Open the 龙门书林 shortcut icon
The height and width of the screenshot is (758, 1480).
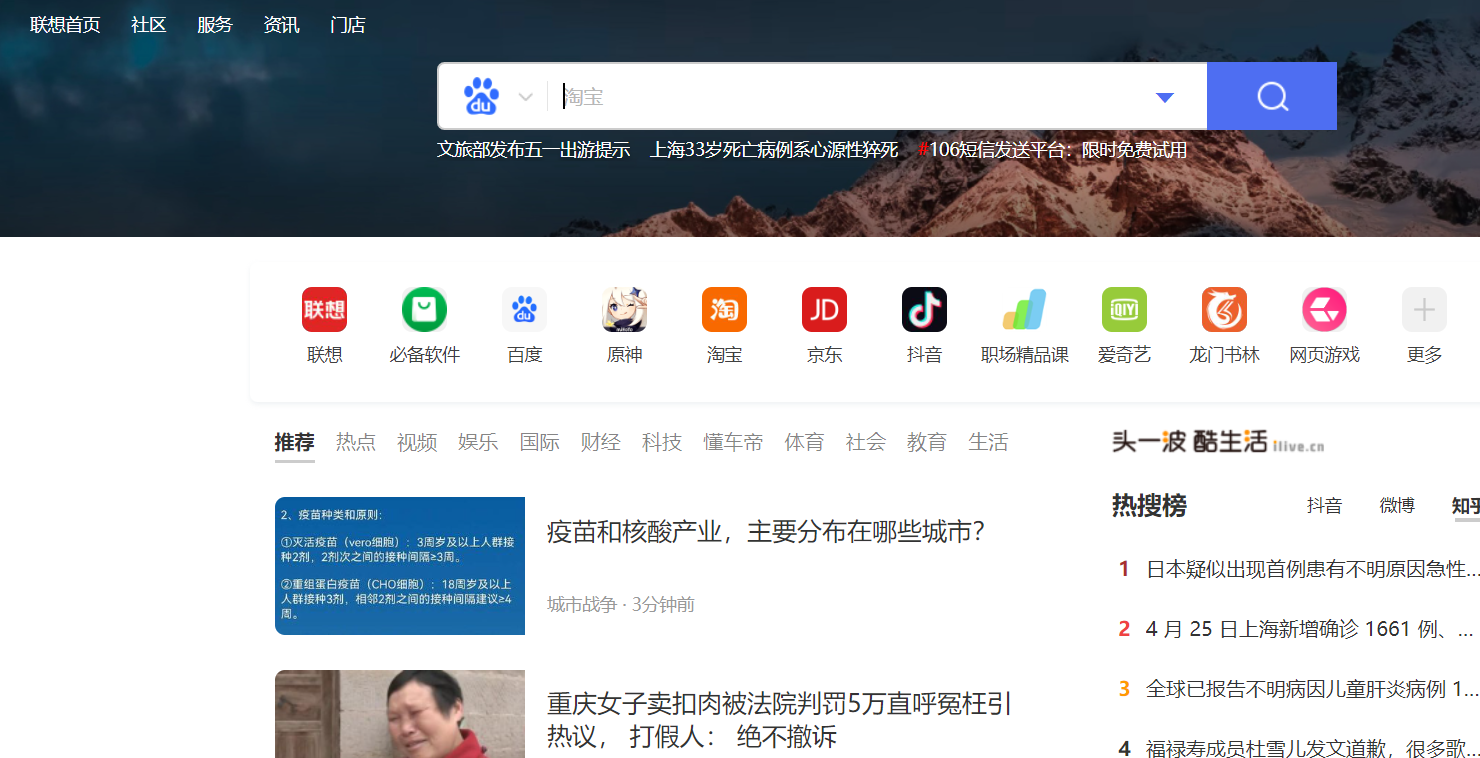(1224, 310)
